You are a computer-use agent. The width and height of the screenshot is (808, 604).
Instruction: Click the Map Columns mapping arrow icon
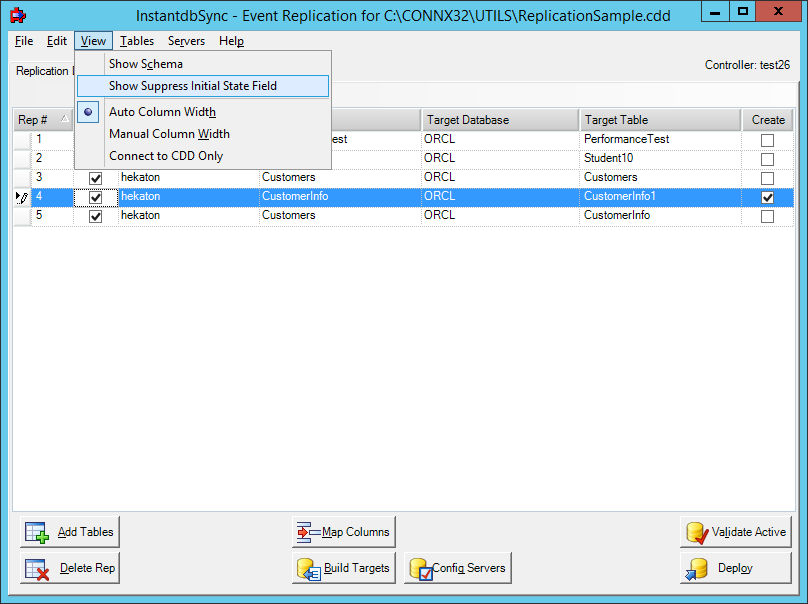[x=306, y=531]
